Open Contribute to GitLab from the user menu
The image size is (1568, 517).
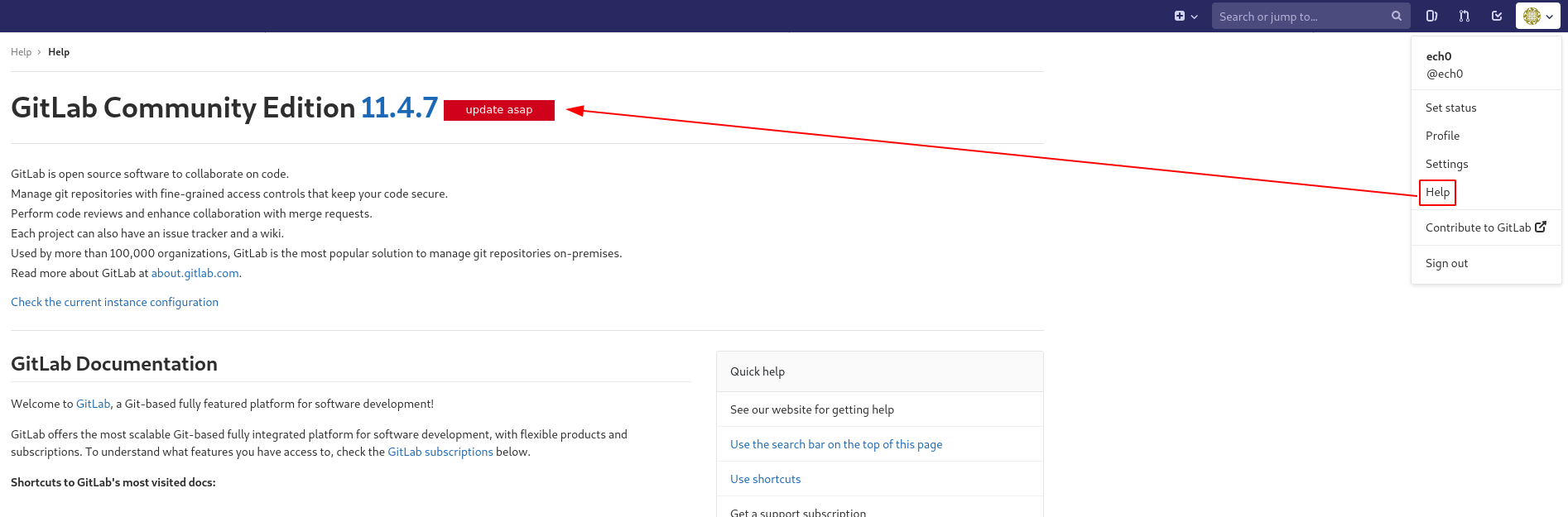pyautogui.click(x=1485, y=227)
